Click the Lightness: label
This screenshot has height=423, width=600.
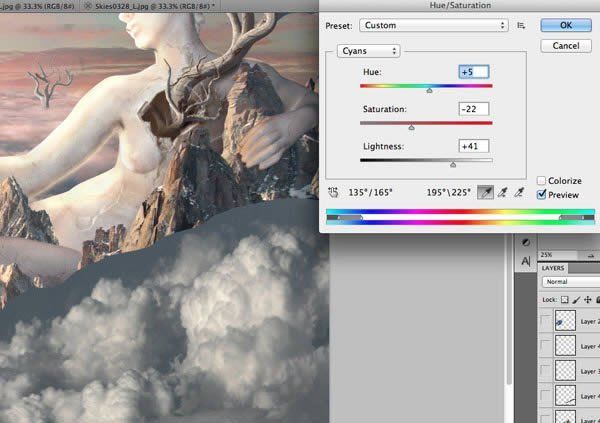click(383, 146)
